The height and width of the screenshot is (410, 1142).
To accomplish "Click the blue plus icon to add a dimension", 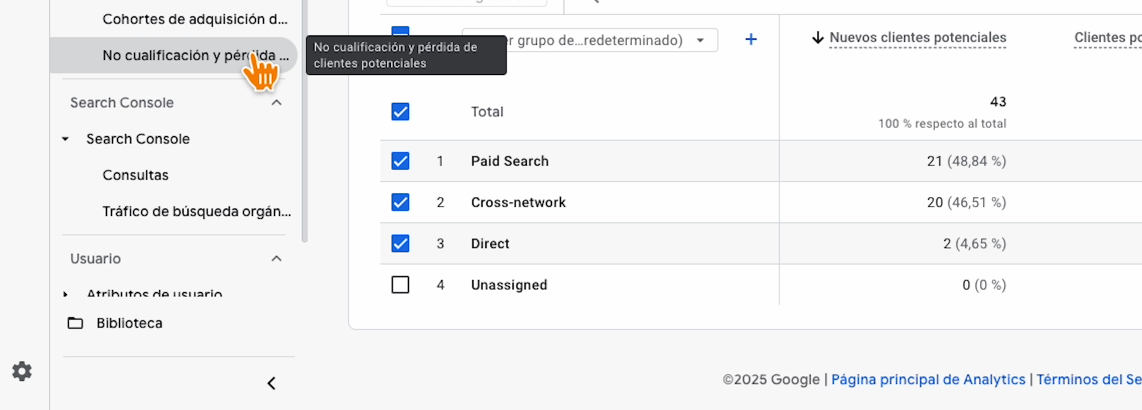I will (751, 40).
